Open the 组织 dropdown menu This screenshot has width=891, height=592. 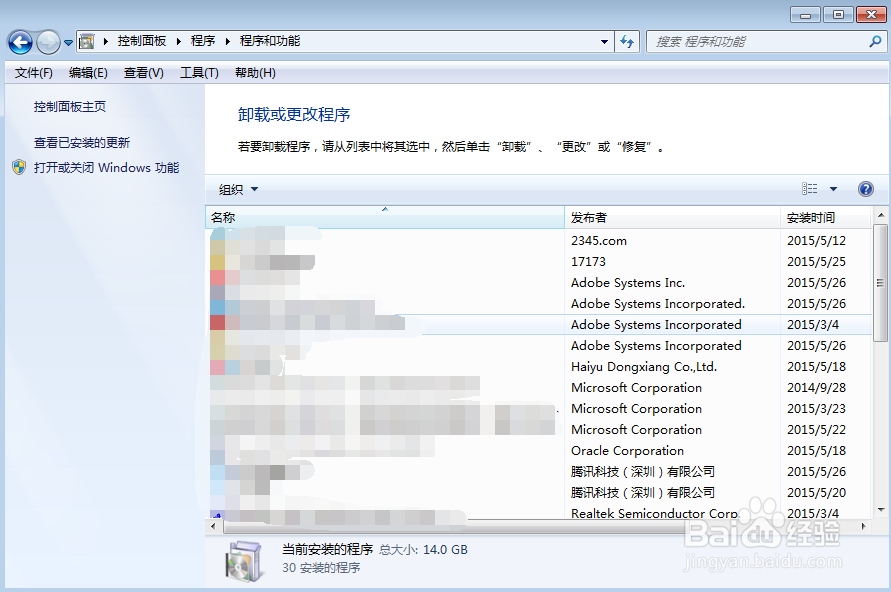[x=238, y=189]
